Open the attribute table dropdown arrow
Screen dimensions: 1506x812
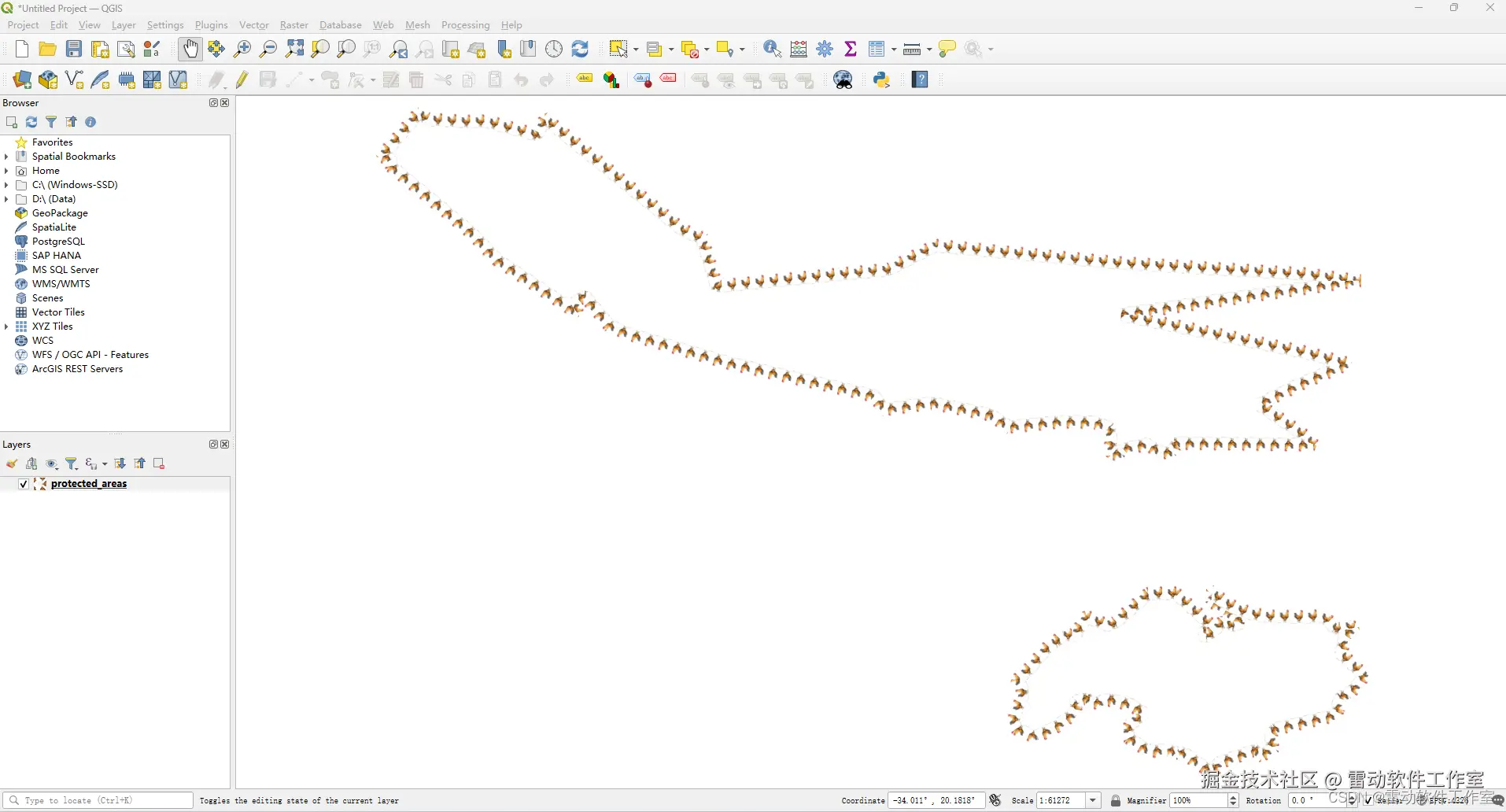894,50
